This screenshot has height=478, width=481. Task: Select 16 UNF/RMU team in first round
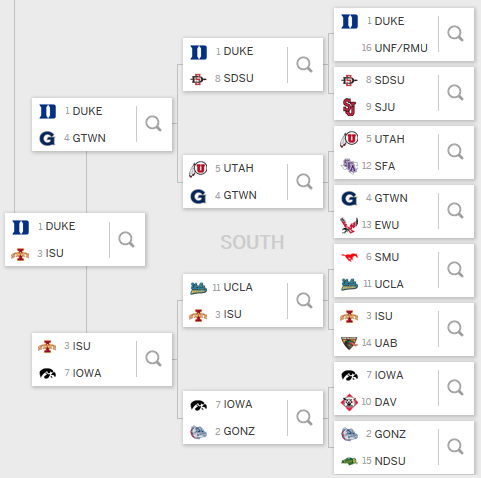click(395, 48)
